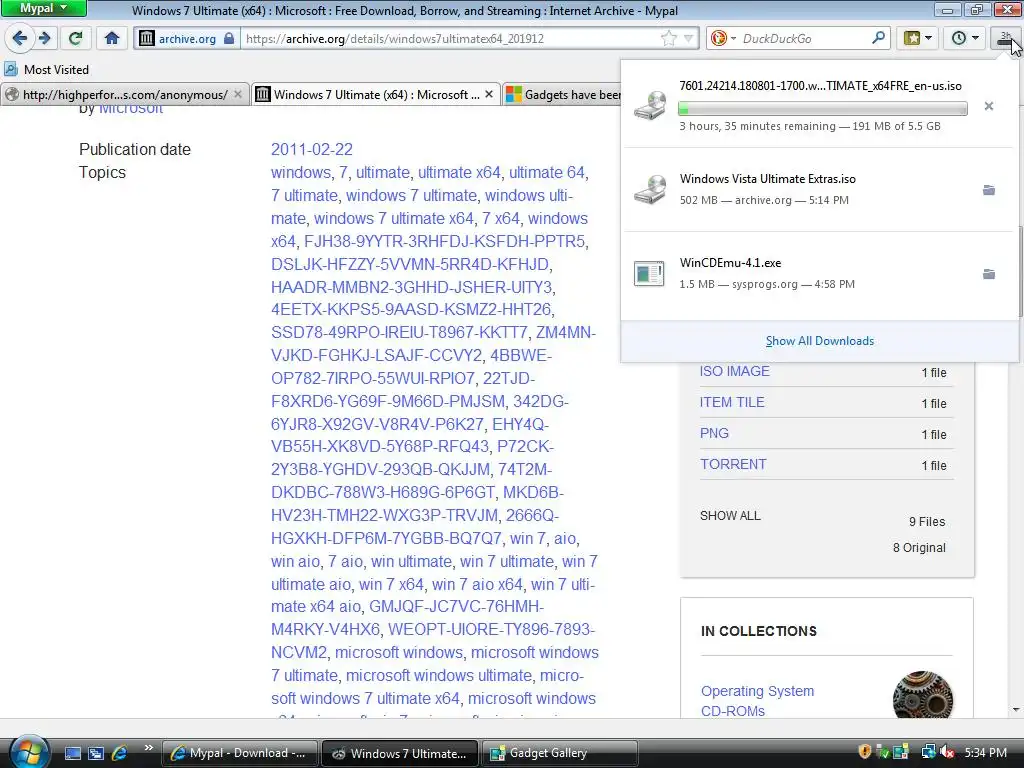This screenshot has height=768, width=1024.
Task: Open the DuckDuckGo search engine selector
Action: 722,39
